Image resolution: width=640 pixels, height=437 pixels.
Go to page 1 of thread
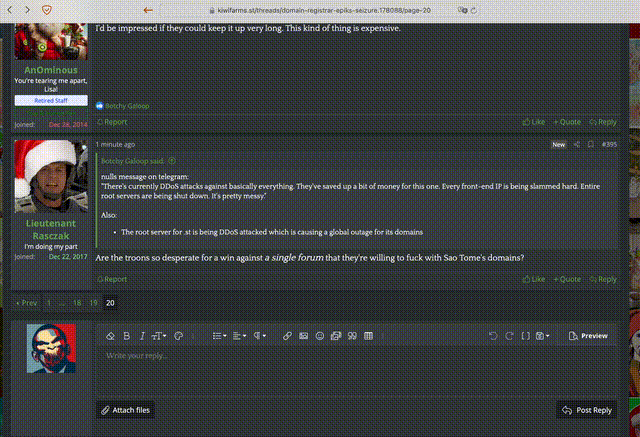(x=49, y=303)
